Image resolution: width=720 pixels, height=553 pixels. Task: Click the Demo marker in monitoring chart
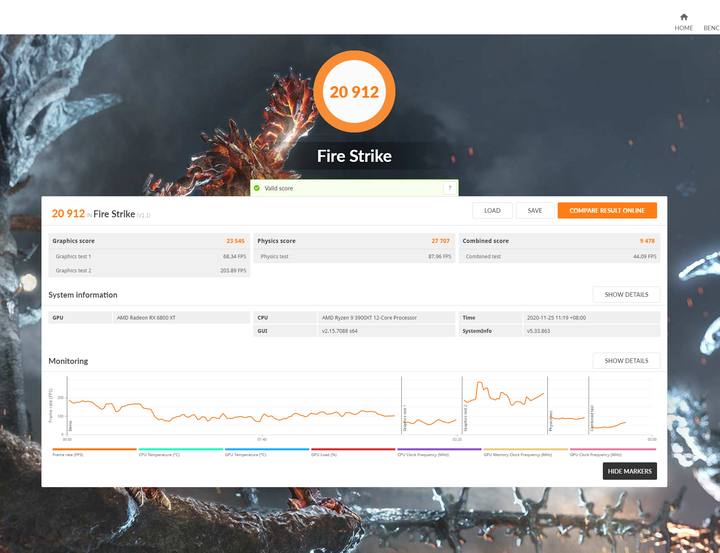[70, 425]
